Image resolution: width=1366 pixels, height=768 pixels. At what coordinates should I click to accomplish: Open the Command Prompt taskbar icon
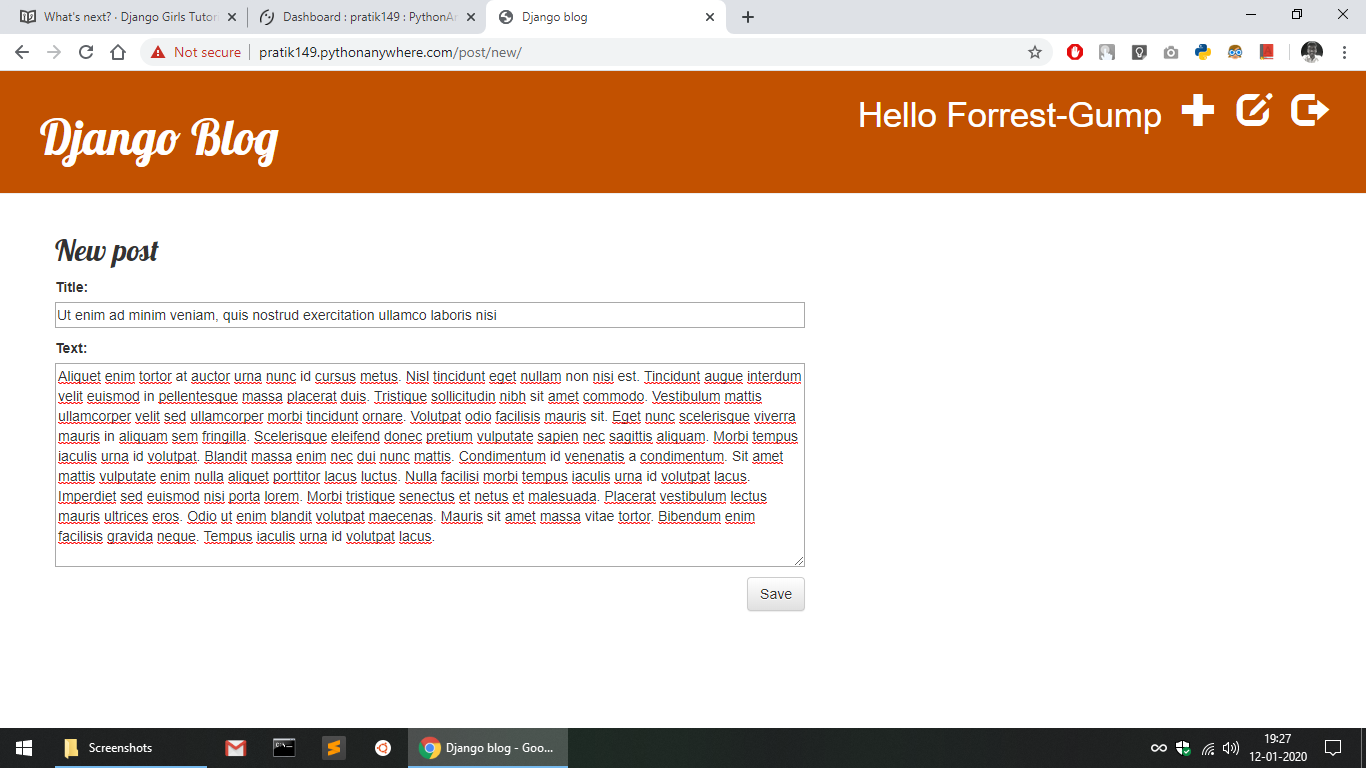pos(284,748)
